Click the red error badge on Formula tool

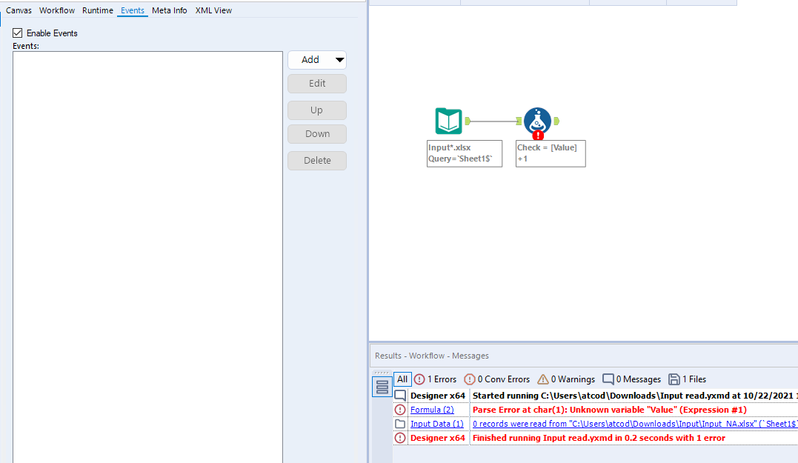(x=538, y=135)
